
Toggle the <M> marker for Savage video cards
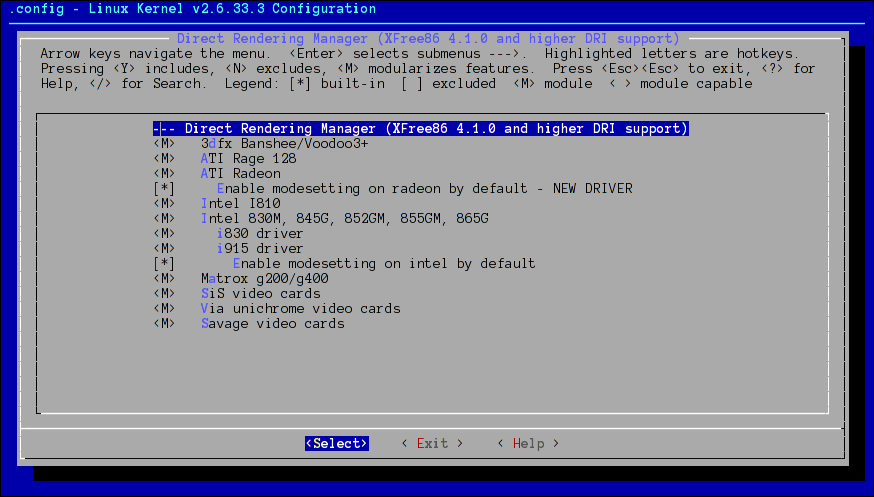click(164, 324)
